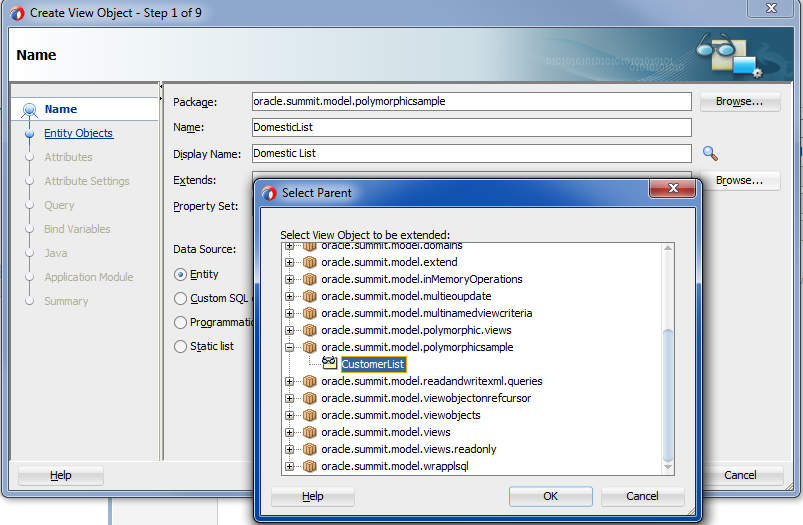Click package icon for oracle.summit.model.readandwritexml.queries
This screenshot has width=803, height=525.
[x=309, y=381]
